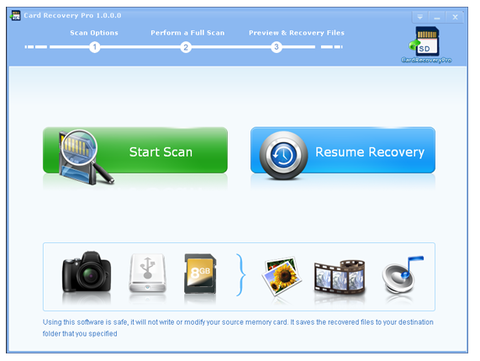Open the Scan Options step label
Screen dimensions: 480x361
coord(94,33)
